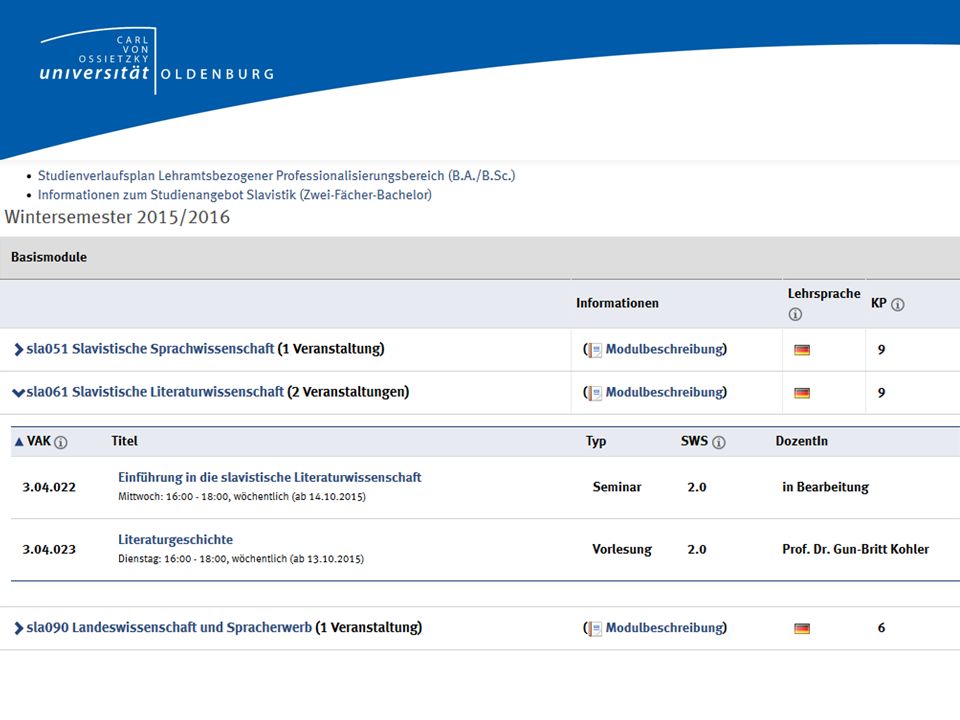The image size is (960, 720).
Task: Click VAK number 3.04.022
Action: (49, 487)
